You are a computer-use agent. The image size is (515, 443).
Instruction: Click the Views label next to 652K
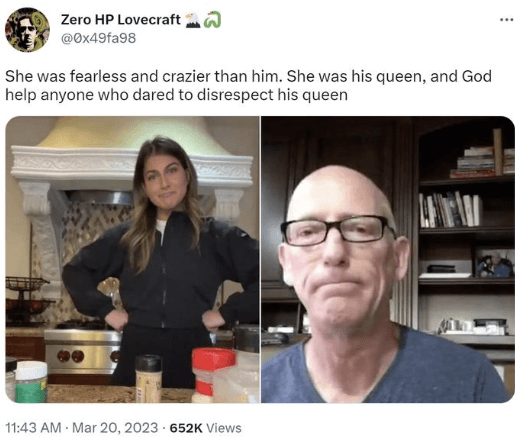(x=224, y=428)
